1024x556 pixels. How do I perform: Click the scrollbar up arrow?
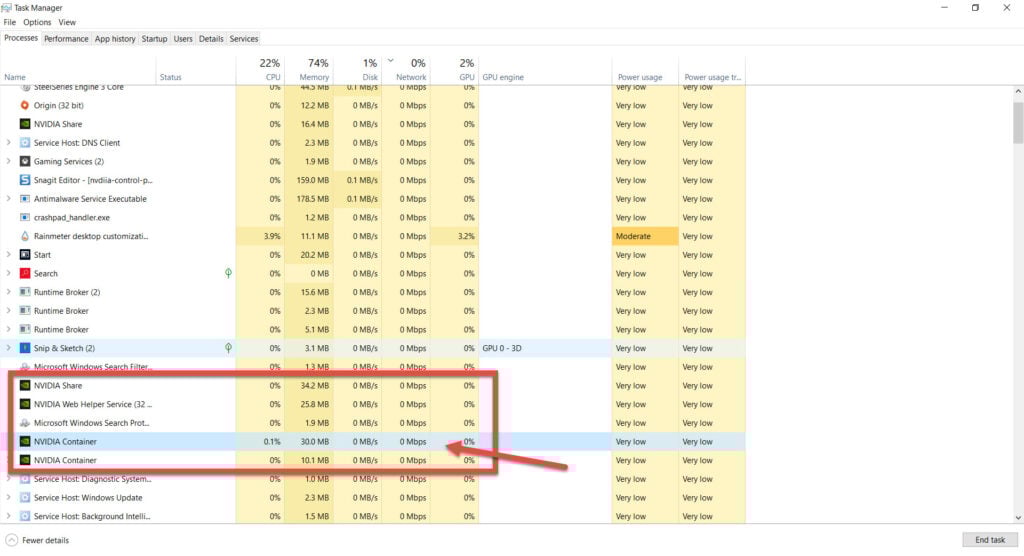tap(1018, 91)
